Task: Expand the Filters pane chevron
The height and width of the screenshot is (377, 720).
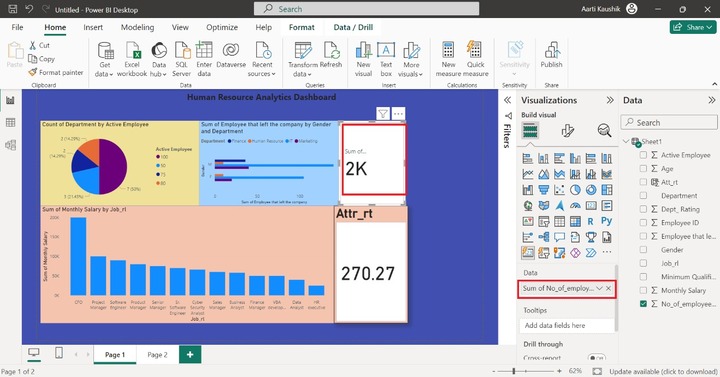Action: click(x=507, y=100)
